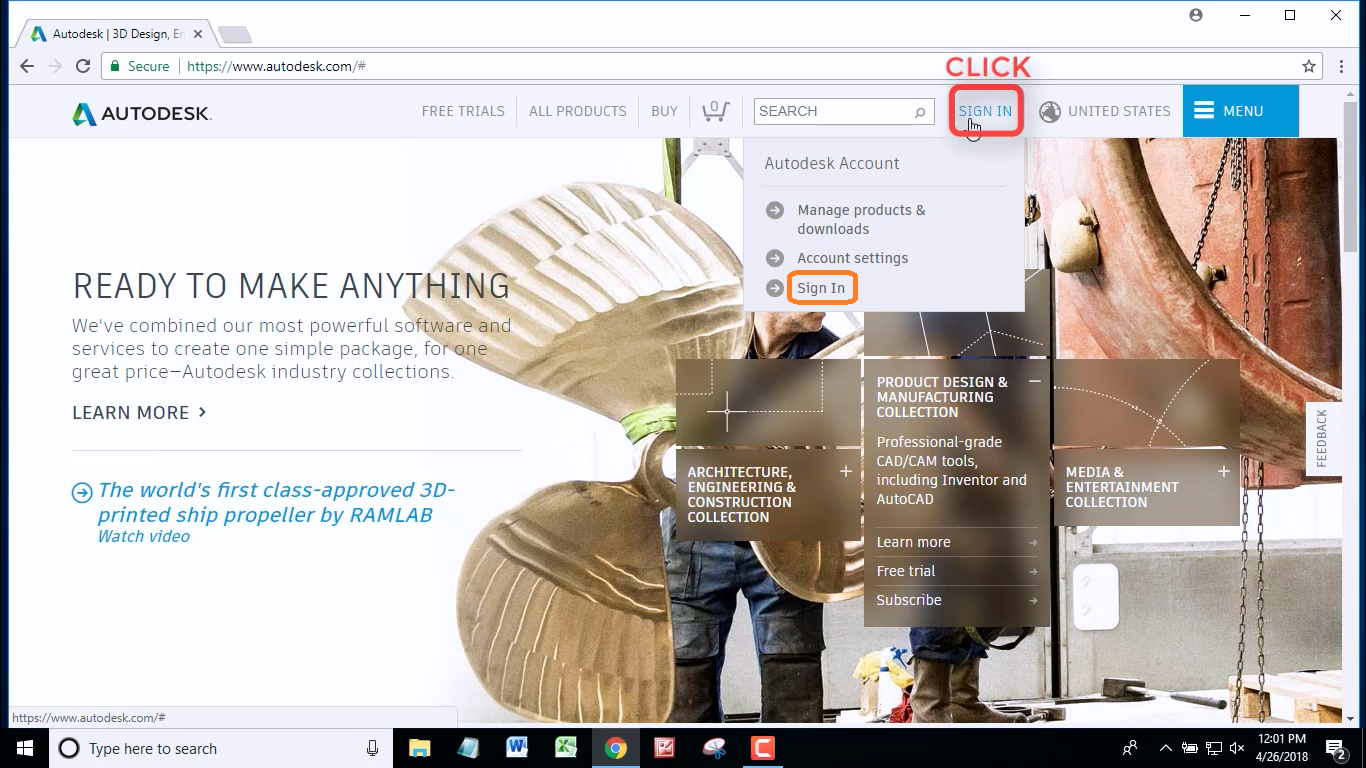Bookmark the page with the star icon
This screenshot has height=768, width=1366.
click(1309, 66)
